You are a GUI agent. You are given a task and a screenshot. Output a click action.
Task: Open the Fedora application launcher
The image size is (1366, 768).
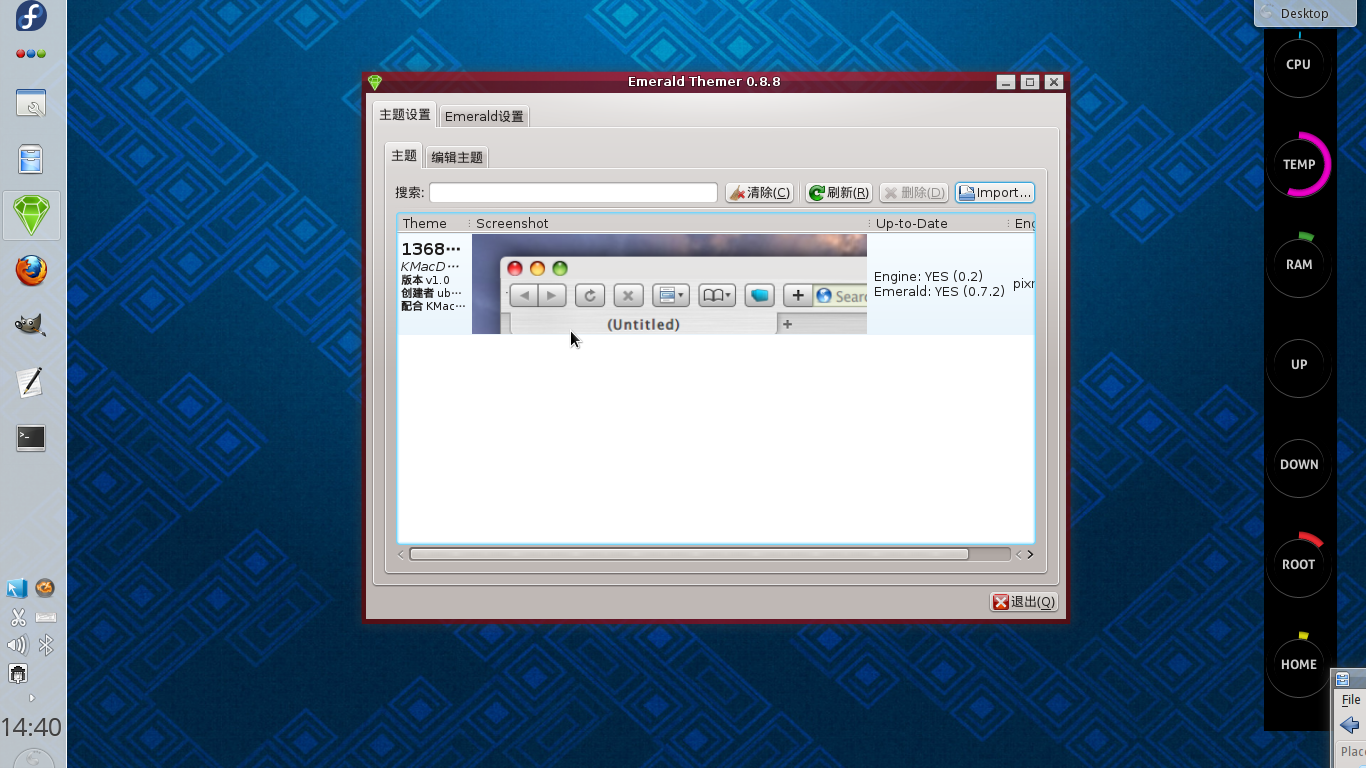[31, 16]
